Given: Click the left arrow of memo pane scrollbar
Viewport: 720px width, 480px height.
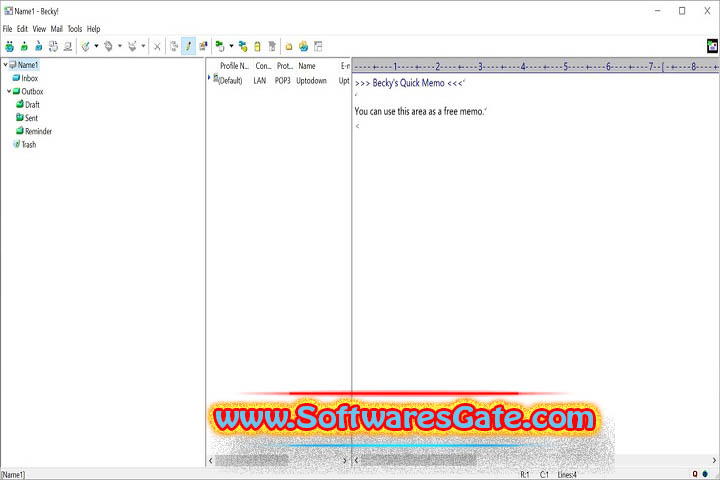Looking at the screenshot, I should pyautogui.click(x=357, y=460).
